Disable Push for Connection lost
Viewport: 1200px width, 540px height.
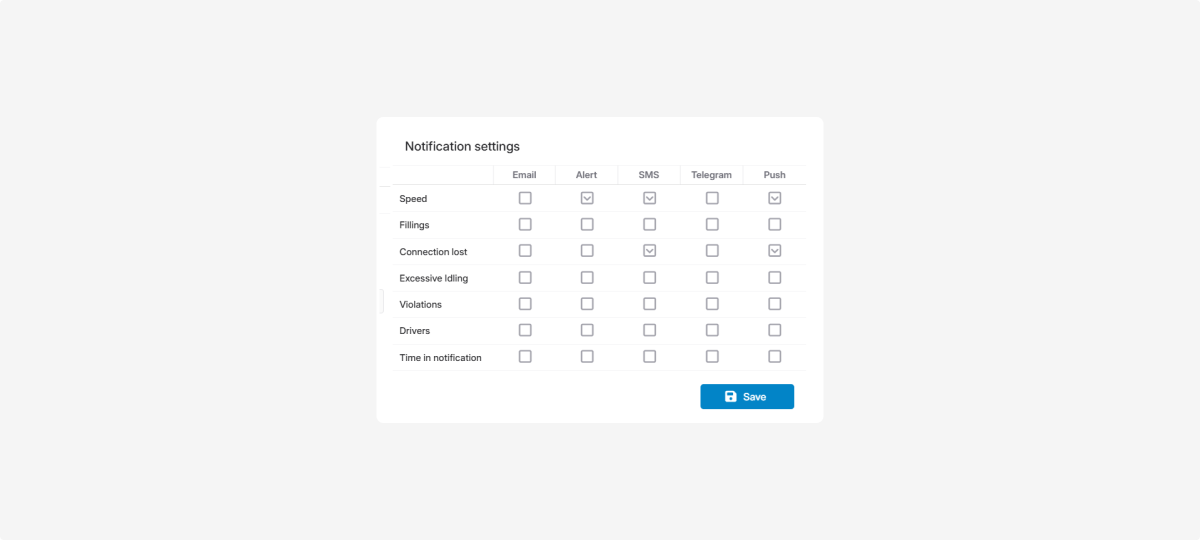coord(774,251)
